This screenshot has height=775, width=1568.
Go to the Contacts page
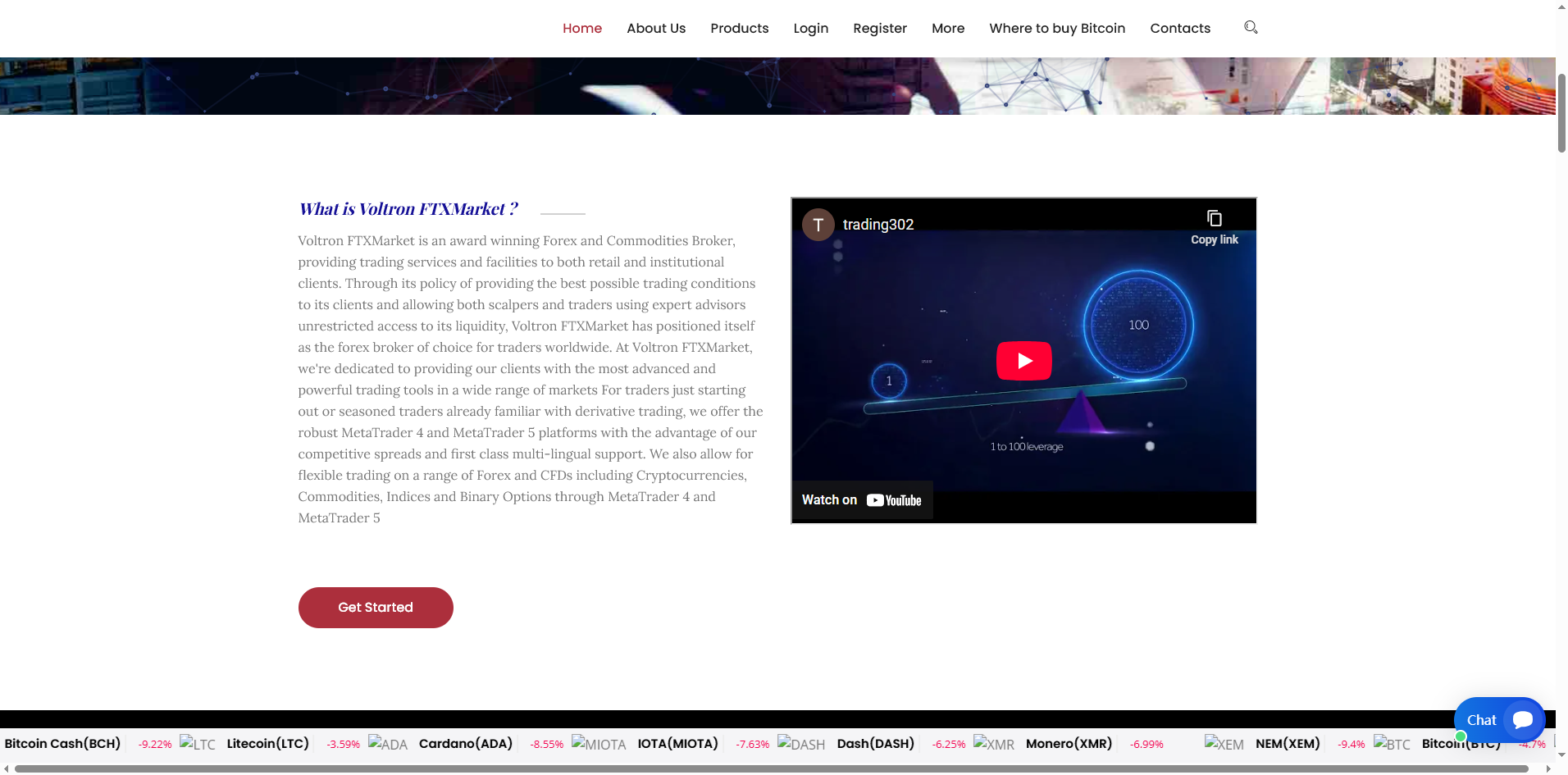coord(1180,28)
